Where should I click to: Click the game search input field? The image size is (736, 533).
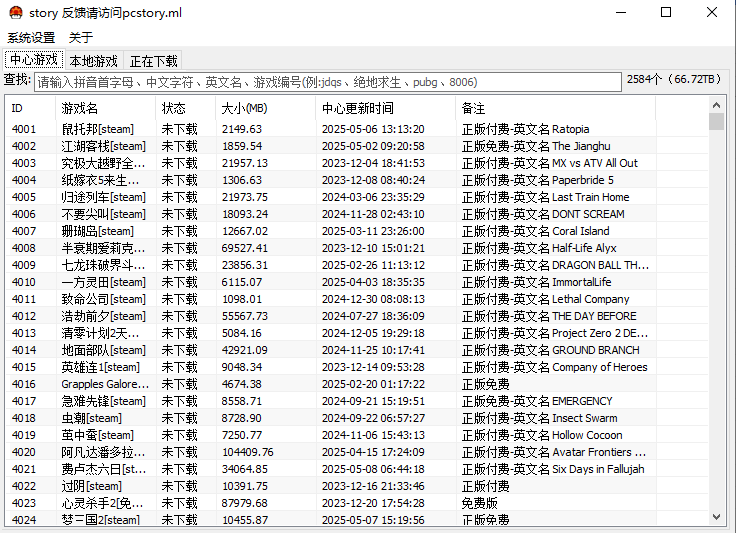click(x=327, y=82)
